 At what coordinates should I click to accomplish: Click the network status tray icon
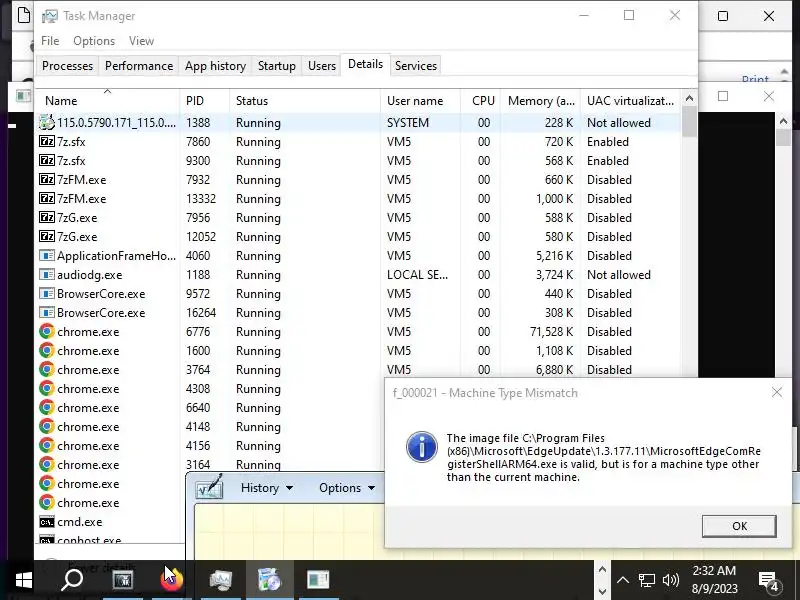[x=646, y=580]
